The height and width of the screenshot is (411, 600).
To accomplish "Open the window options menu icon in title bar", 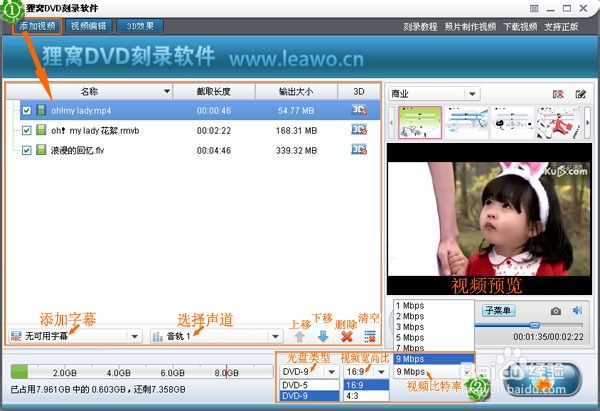I will pos(534,8).
